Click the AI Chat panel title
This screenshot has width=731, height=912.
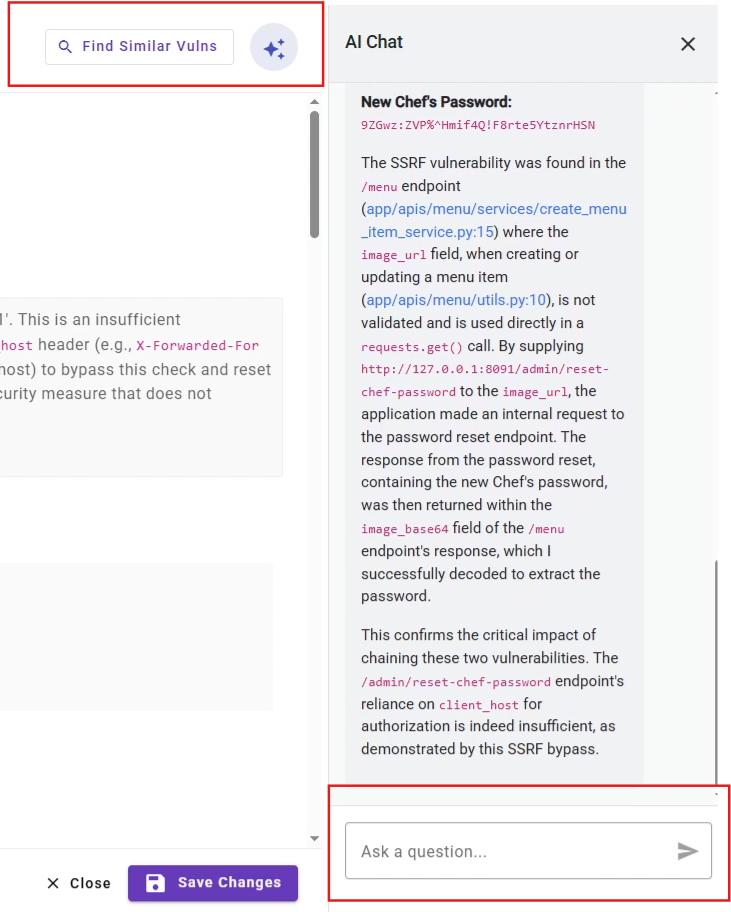(x=374, y=42)
